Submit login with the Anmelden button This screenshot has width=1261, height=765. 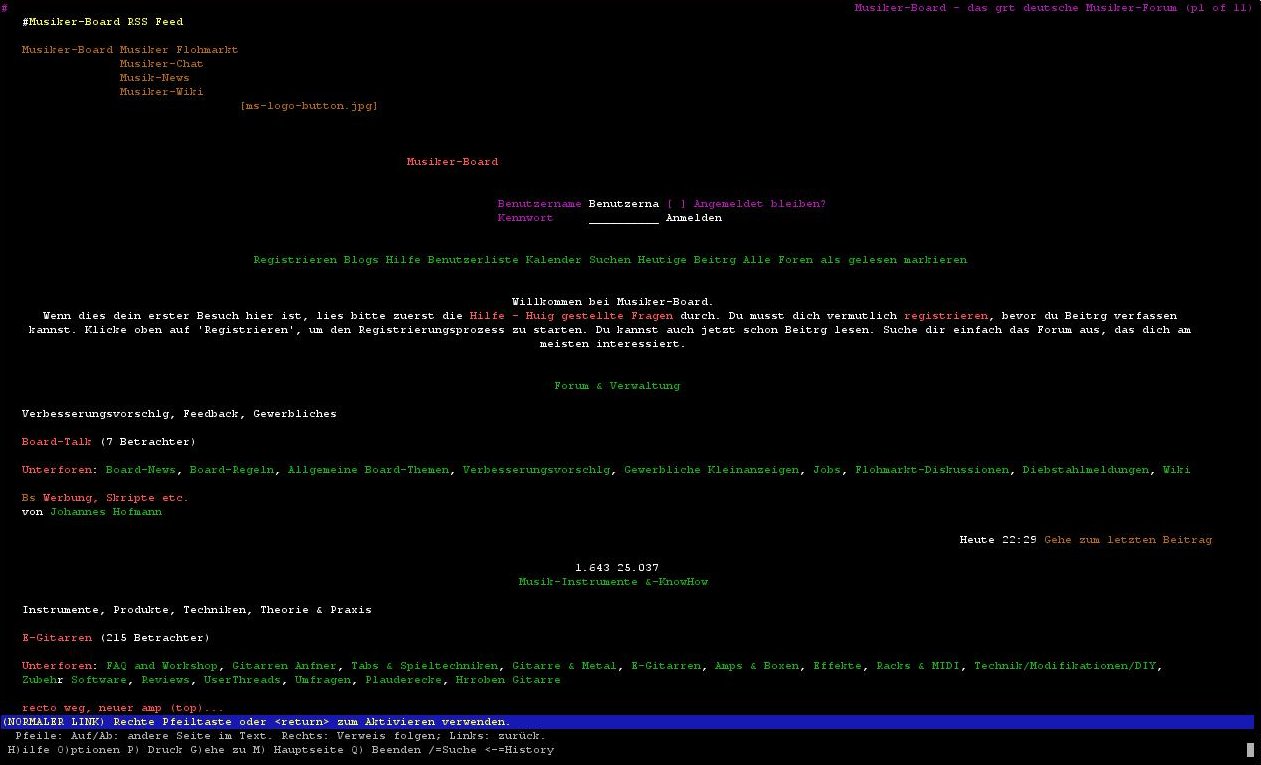tap(693, 218)
